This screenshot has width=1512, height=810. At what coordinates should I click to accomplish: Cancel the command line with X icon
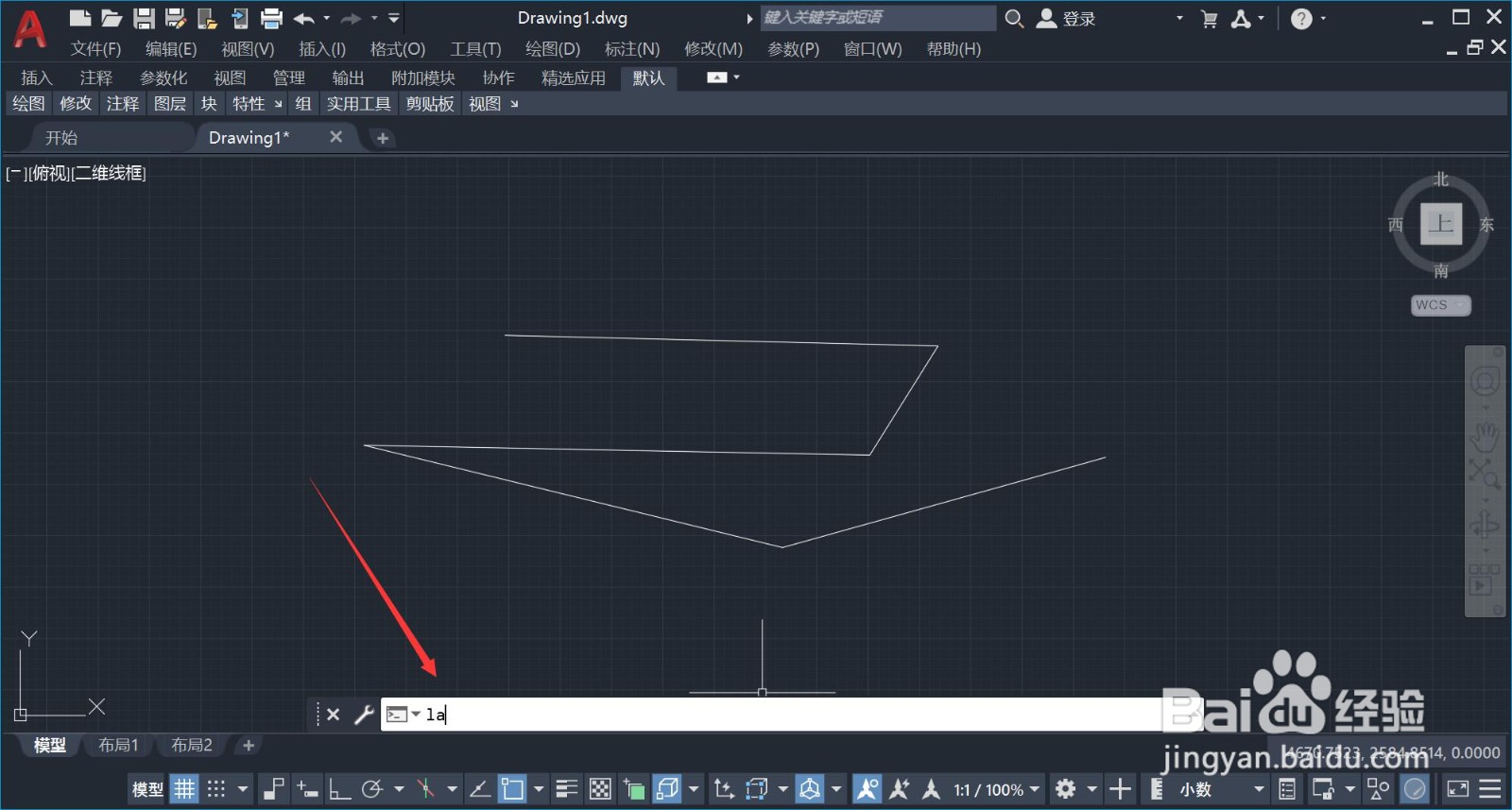(333, 715)
